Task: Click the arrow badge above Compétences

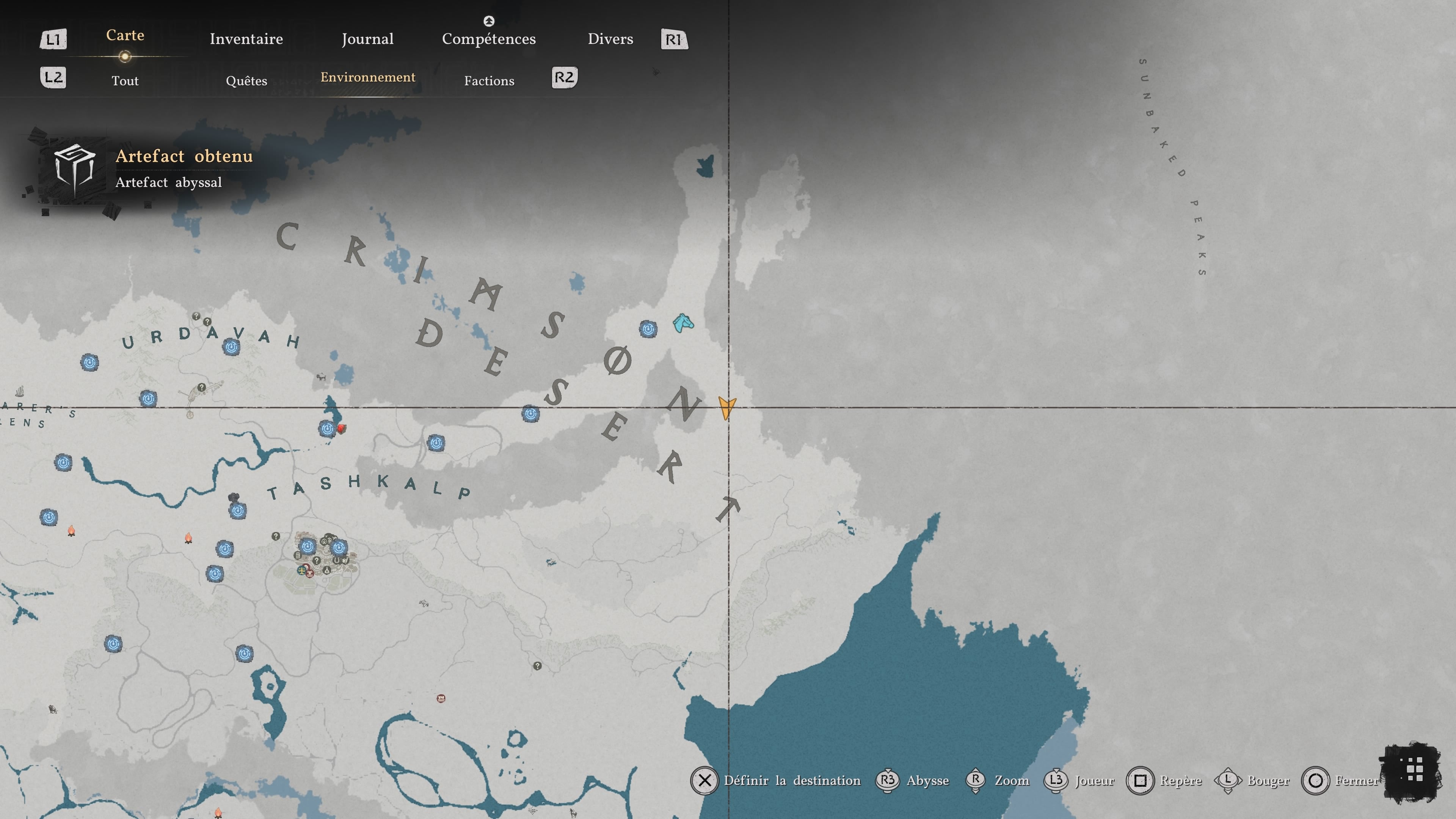Action: (489, 21)
